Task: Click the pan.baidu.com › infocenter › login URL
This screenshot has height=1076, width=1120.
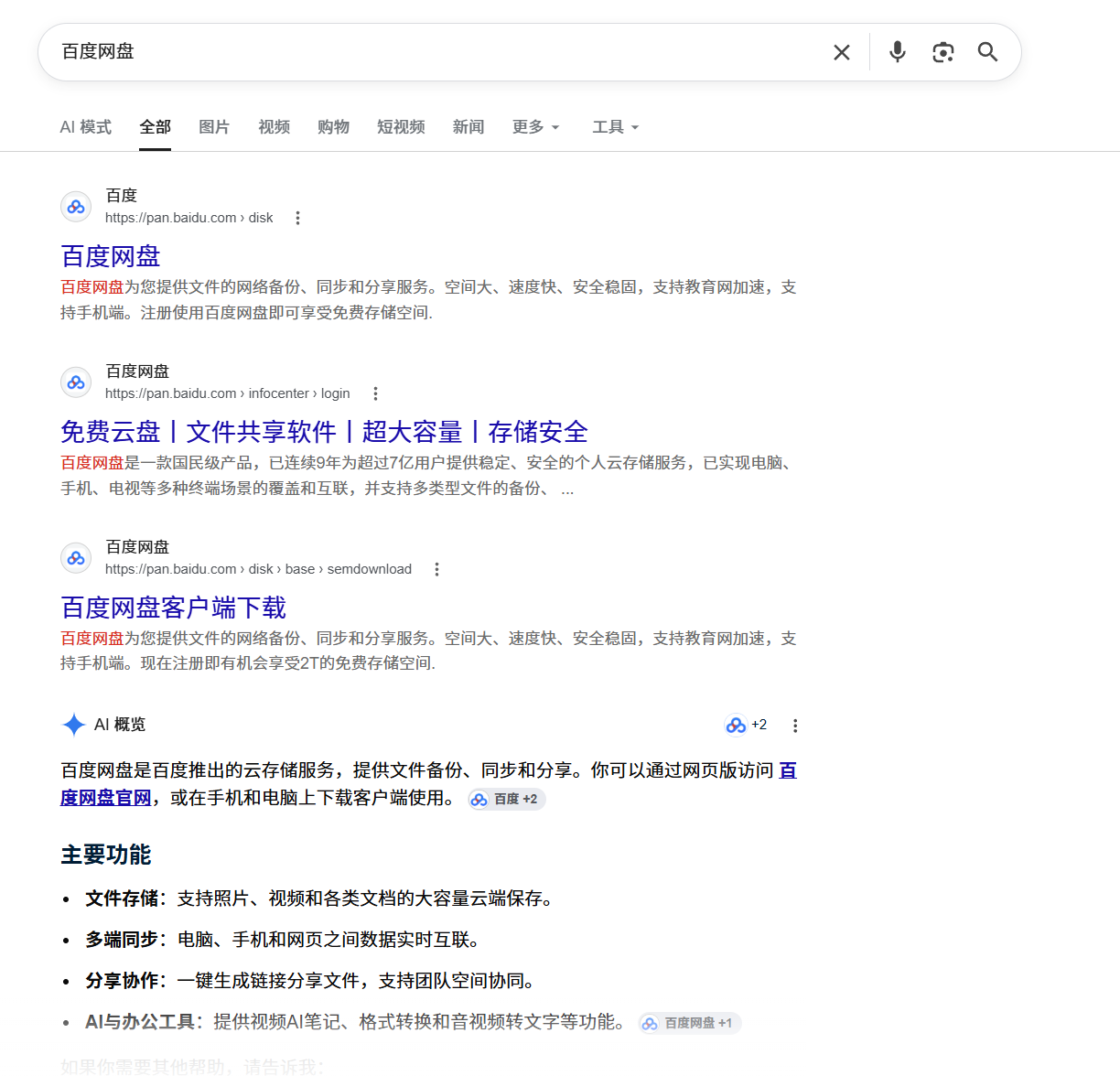Action: pyautogui.click(x=227, y=393)
